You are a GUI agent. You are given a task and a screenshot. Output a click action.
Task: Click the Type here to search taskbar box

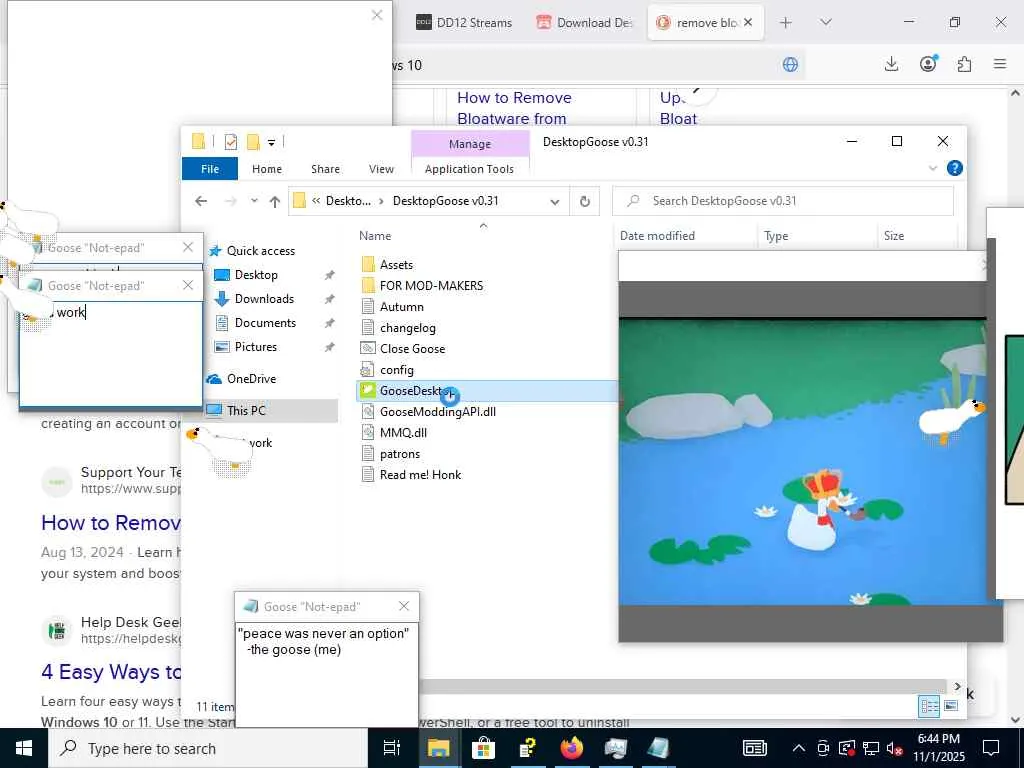(208, 748)
